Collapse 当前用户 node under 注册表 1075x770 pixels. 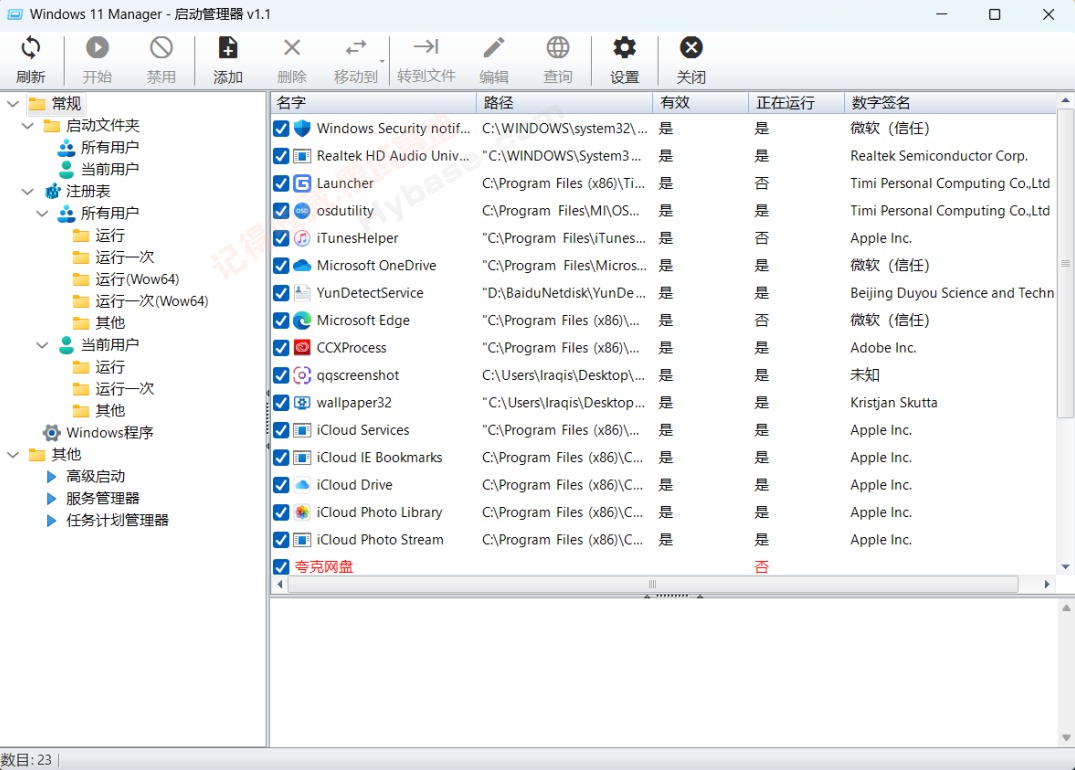[x=42, y=345]
